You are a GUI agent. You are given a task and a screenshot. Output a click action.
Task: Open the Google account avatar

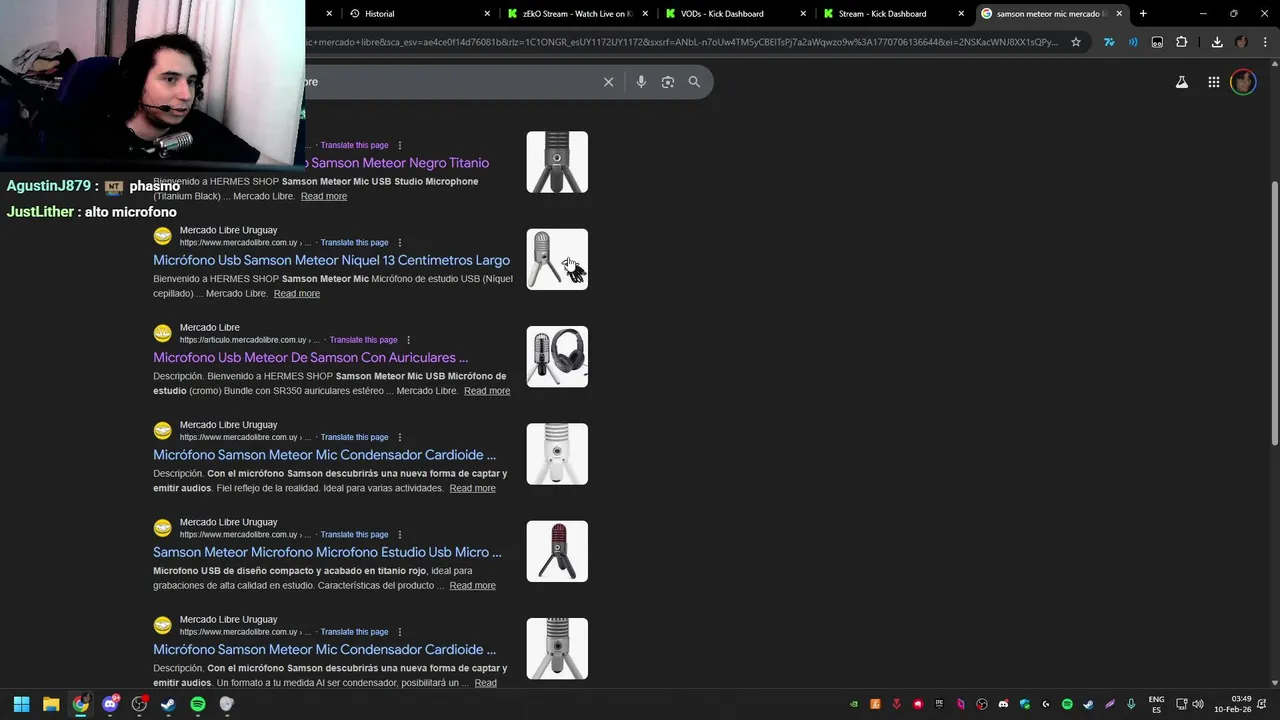pos(1243,82)
